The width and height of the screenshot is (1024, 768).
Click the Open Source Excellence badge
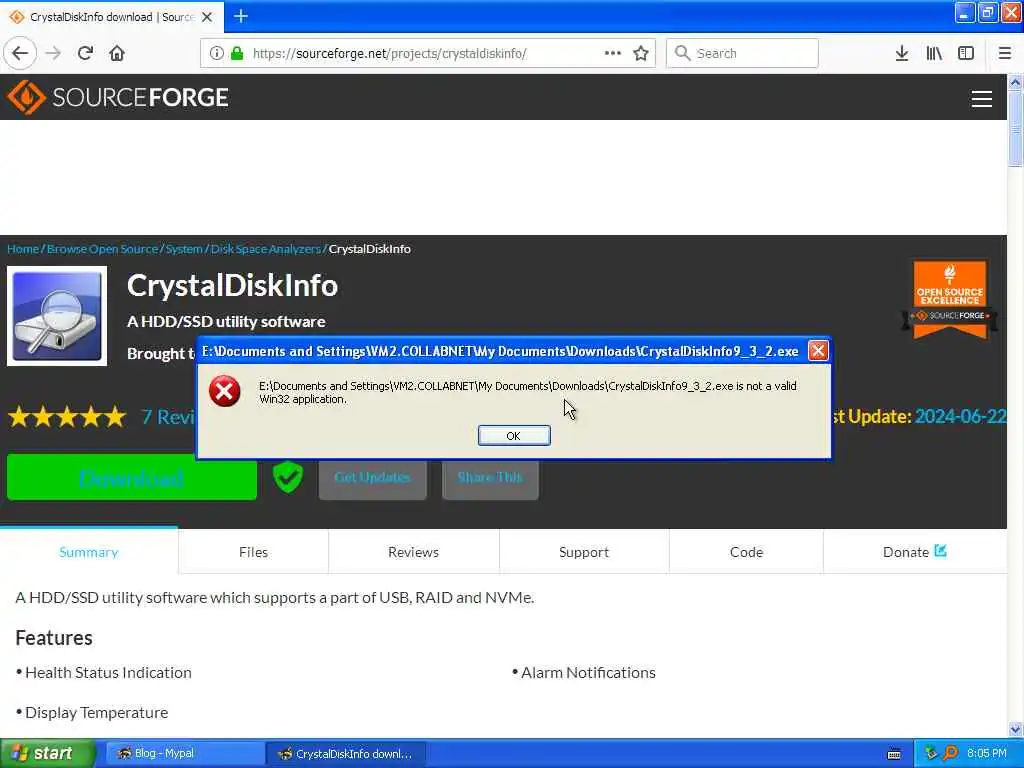950,300
